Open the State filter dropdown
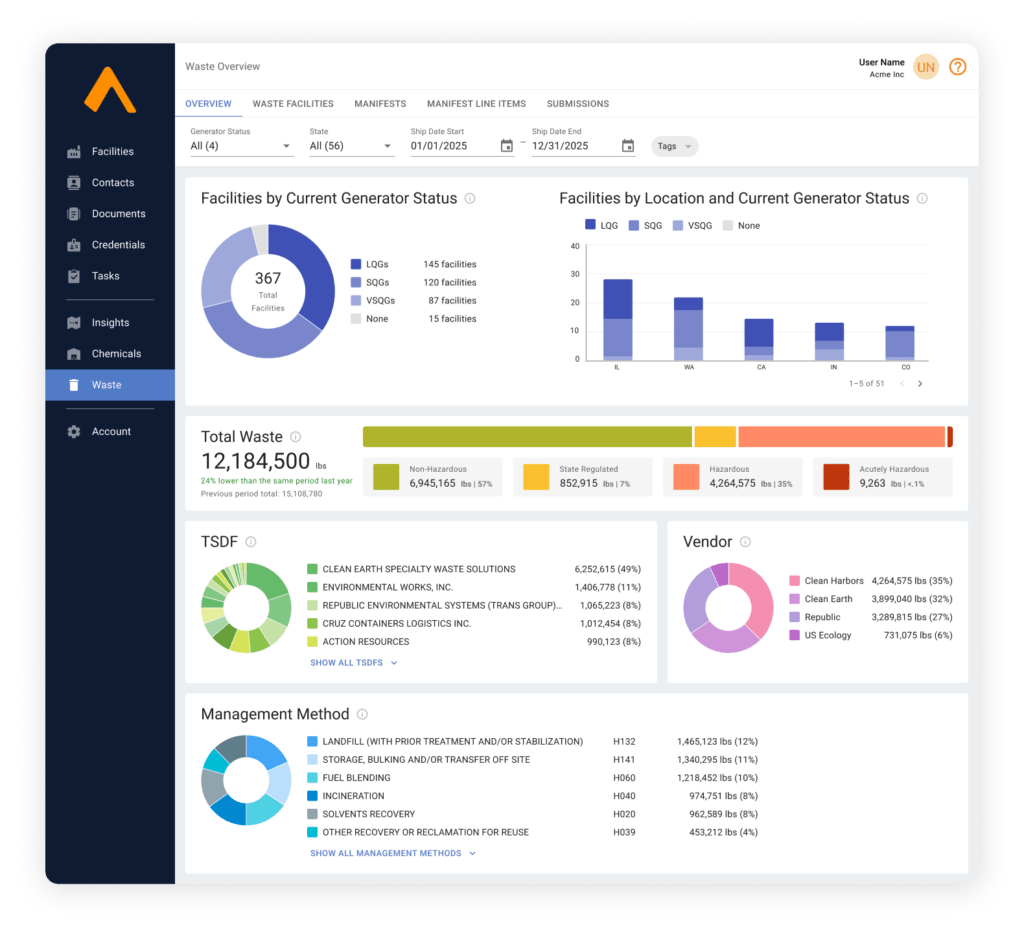 click(x=352, y=146)
